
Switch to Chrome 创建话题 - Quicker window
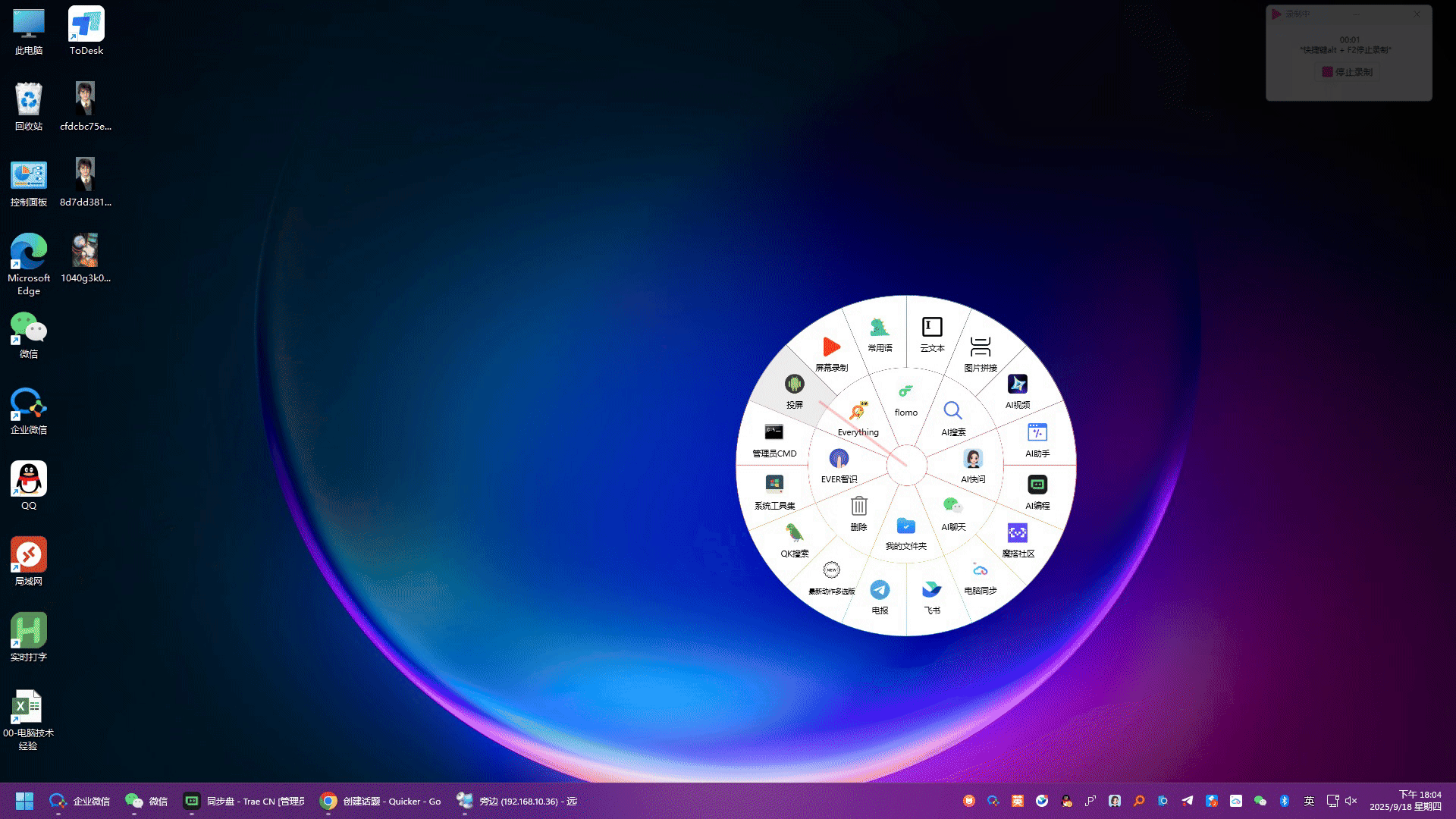[x=381, y=801]
